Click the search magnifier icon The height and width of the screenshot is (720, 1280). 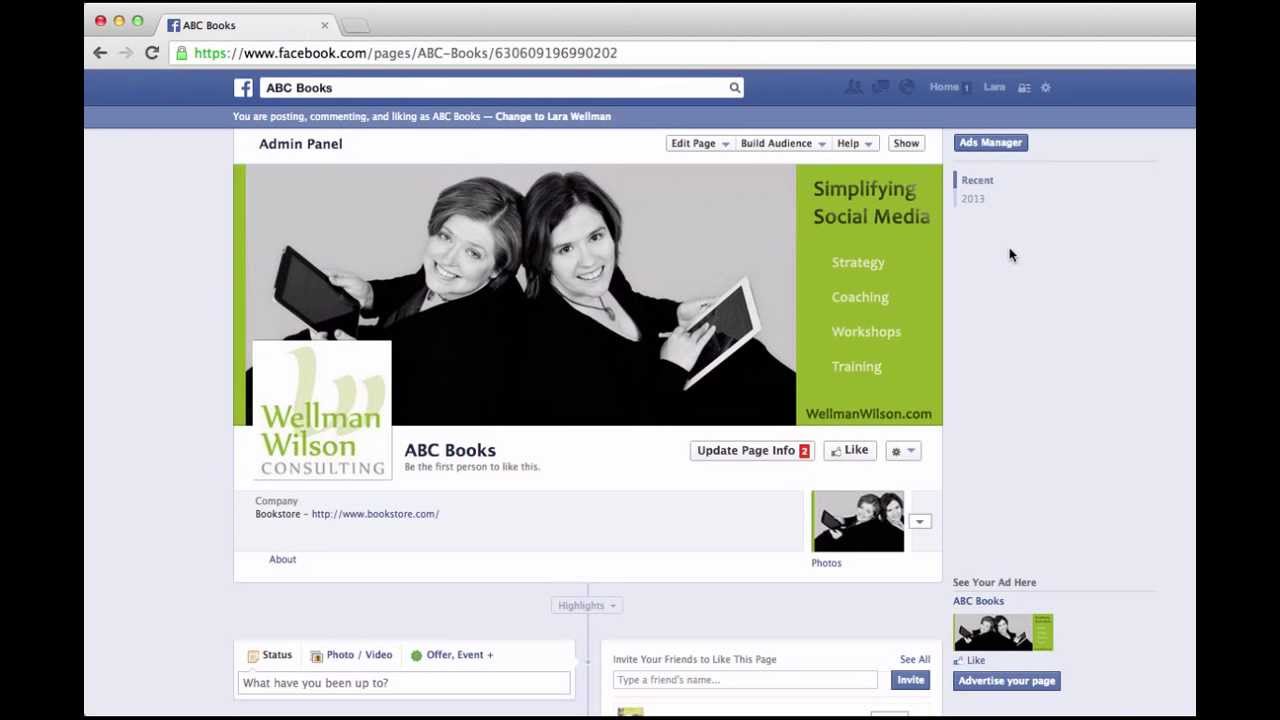[x=735, y=88]
